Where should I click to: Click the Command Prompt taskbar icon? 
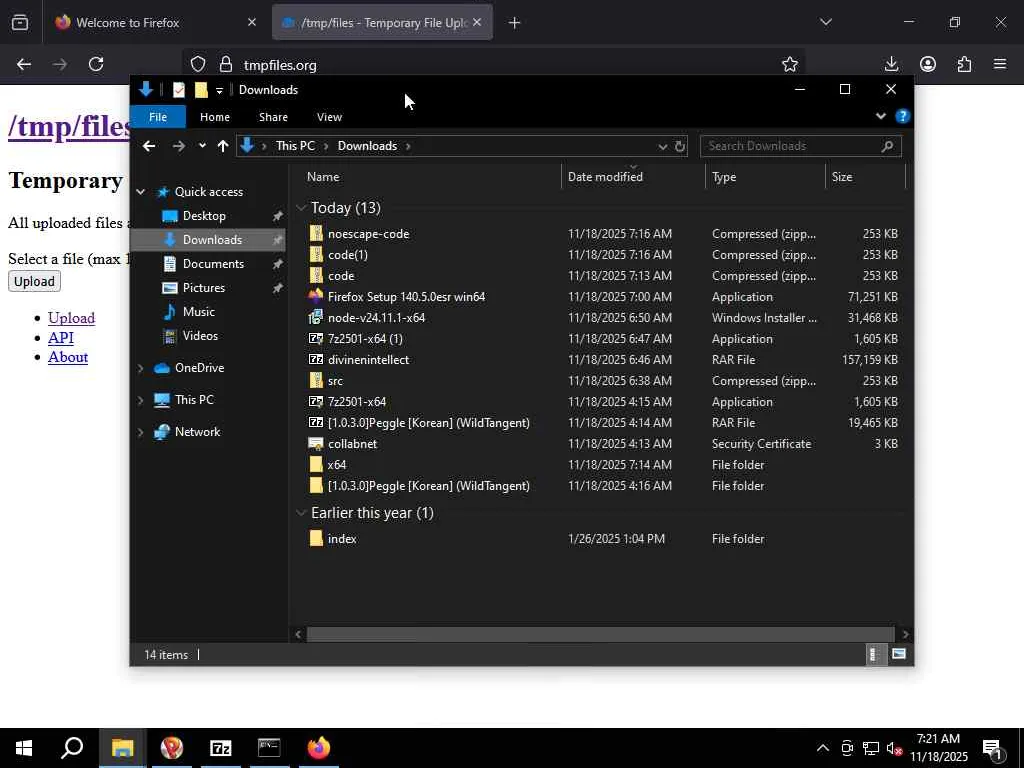tap(269, 748)
